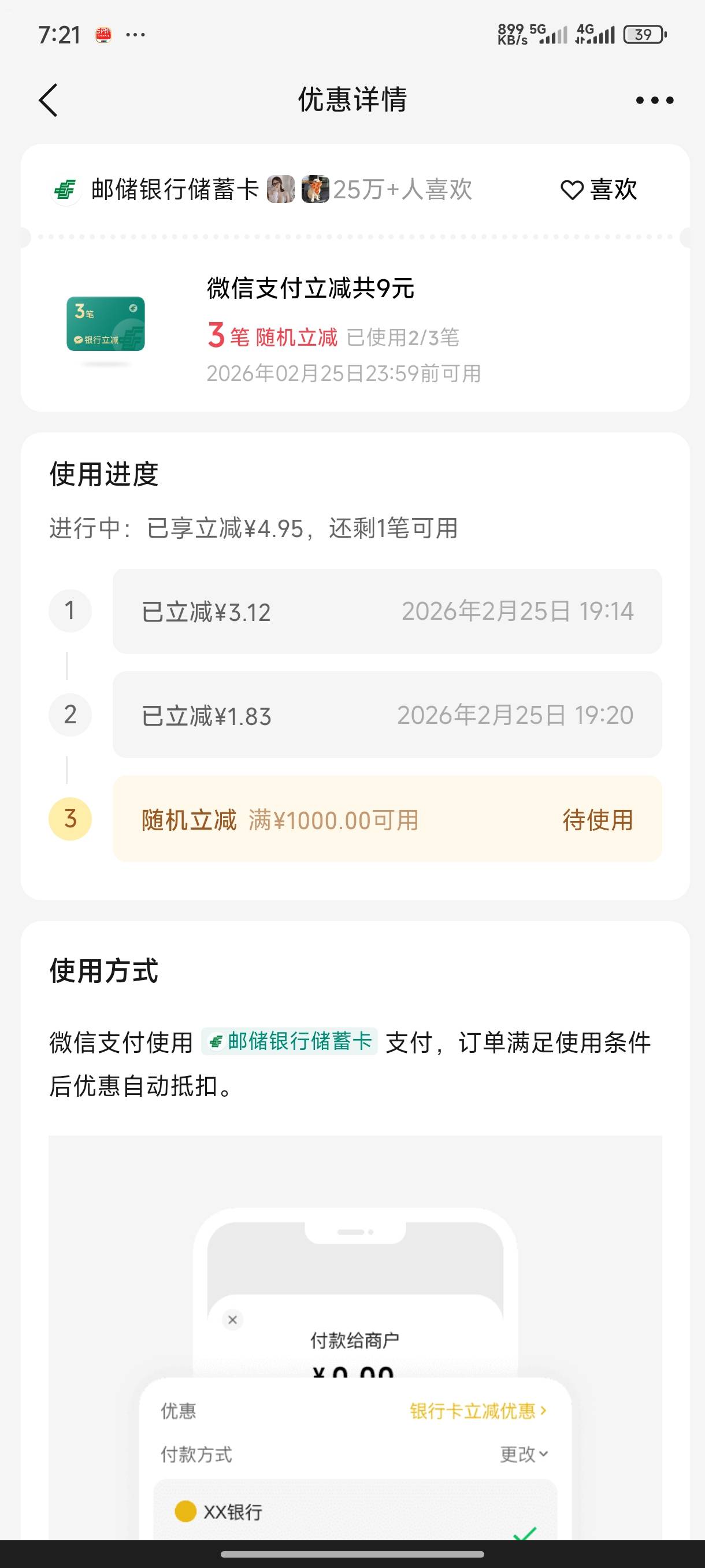Open 银行卡立减优惠 chevron link
705x1568 pixels.
pos(478,1411)
